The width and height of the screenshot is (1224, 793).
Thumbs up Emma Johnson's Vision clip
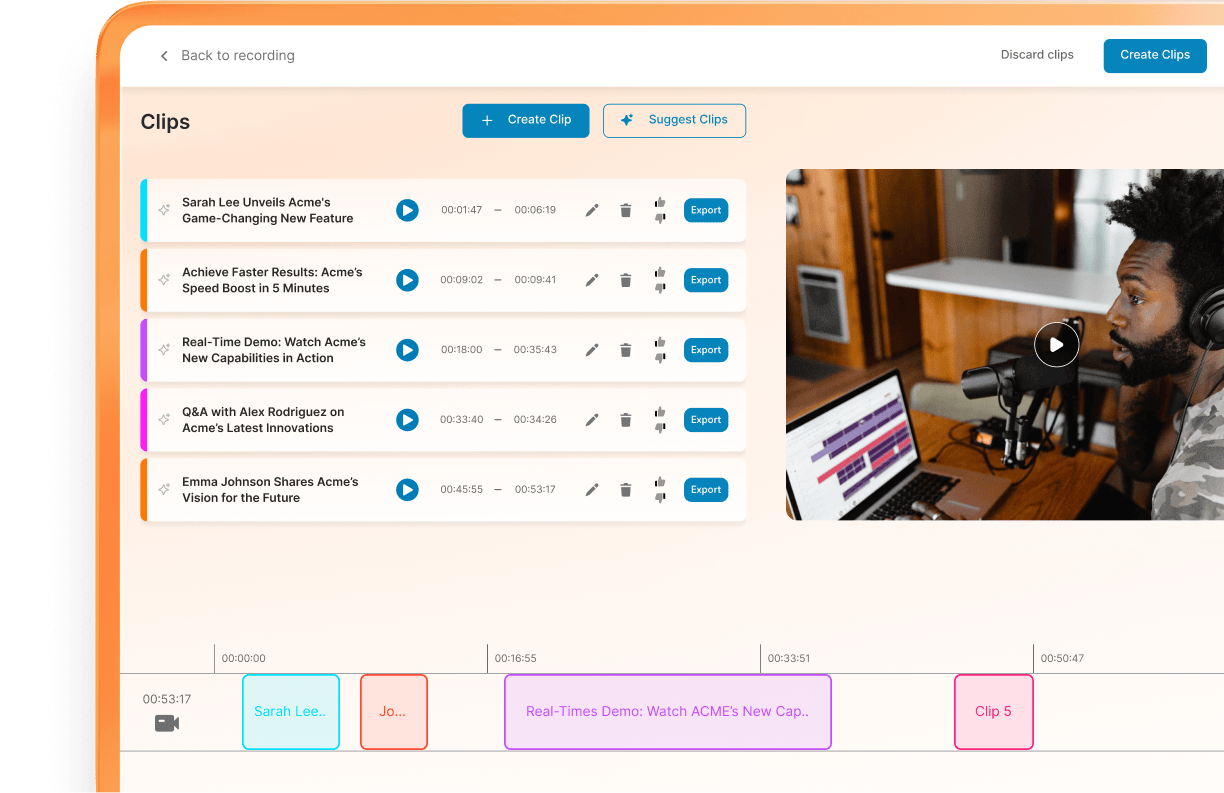[x=661, y=483]
